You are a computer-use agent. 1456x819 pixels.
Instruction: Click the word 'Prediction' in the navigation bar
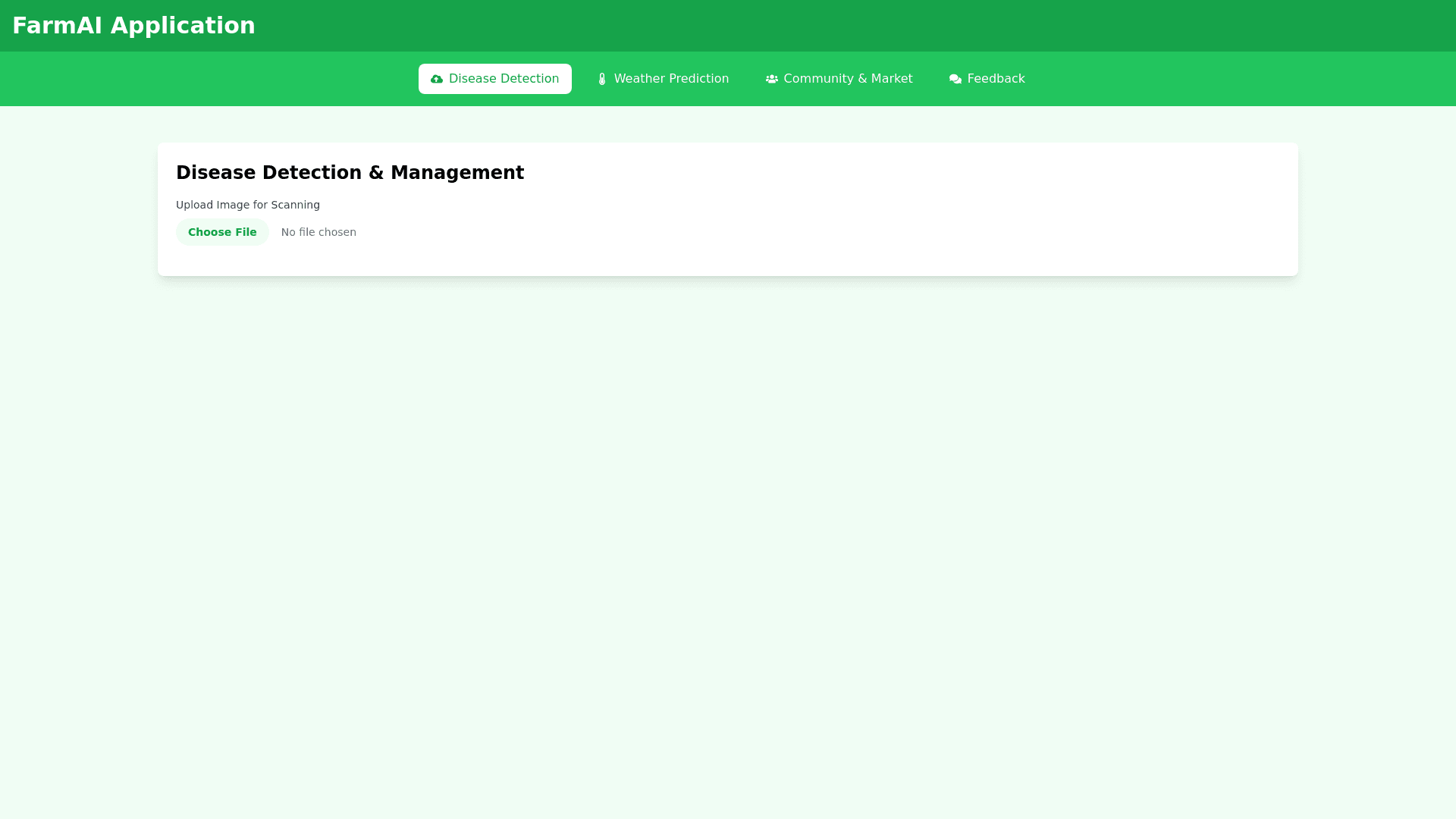(699, 79)
